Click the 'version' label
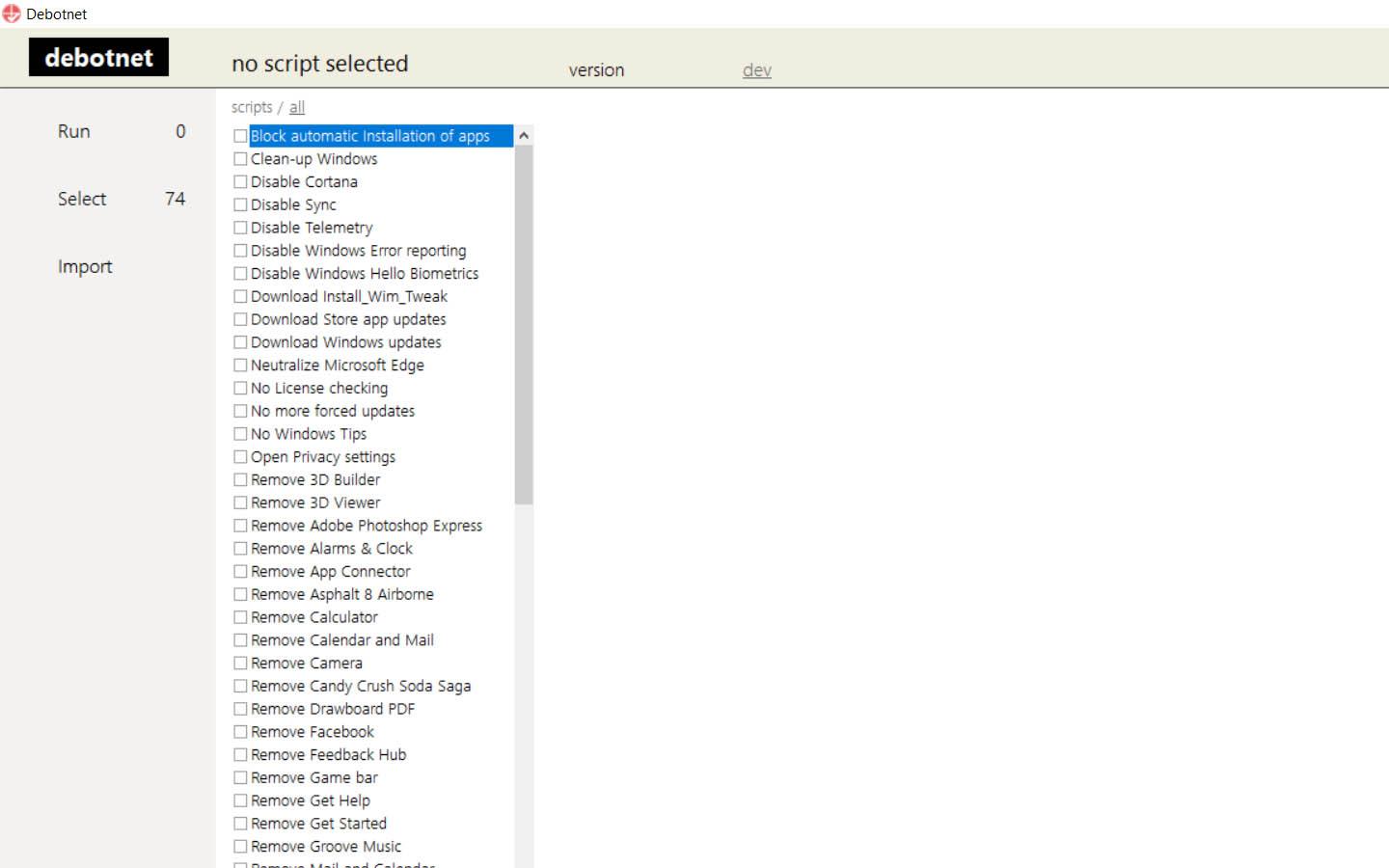The height and width of the screenshot is (868, 1389). (x=596, y=70)
